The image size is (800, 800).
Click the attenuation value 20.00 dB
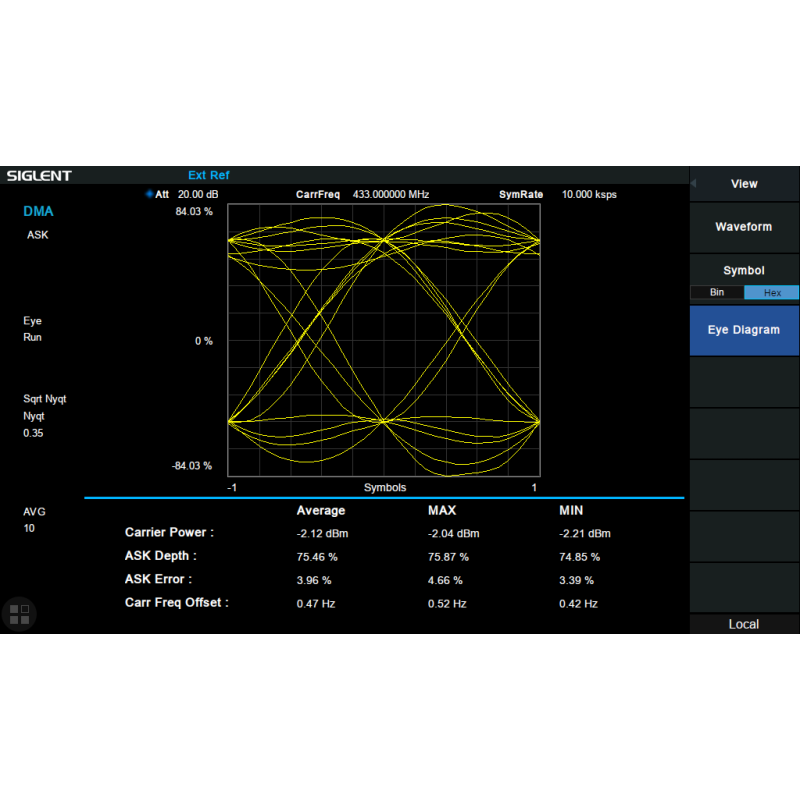(x=198, y=194)
